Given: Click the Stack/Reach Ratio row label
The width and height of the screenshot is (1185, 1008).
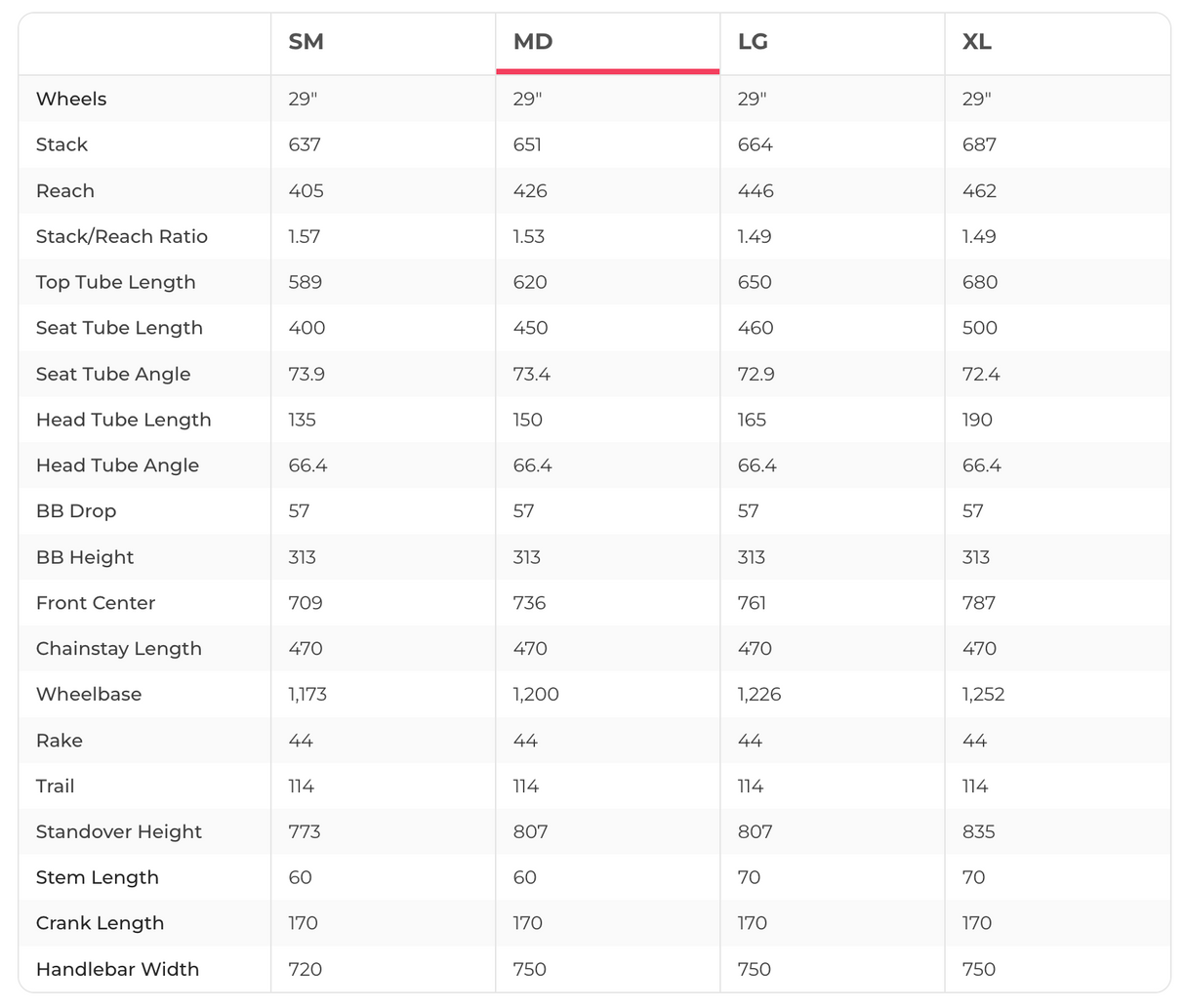Looking at the screenshot, I should point(122,236).
